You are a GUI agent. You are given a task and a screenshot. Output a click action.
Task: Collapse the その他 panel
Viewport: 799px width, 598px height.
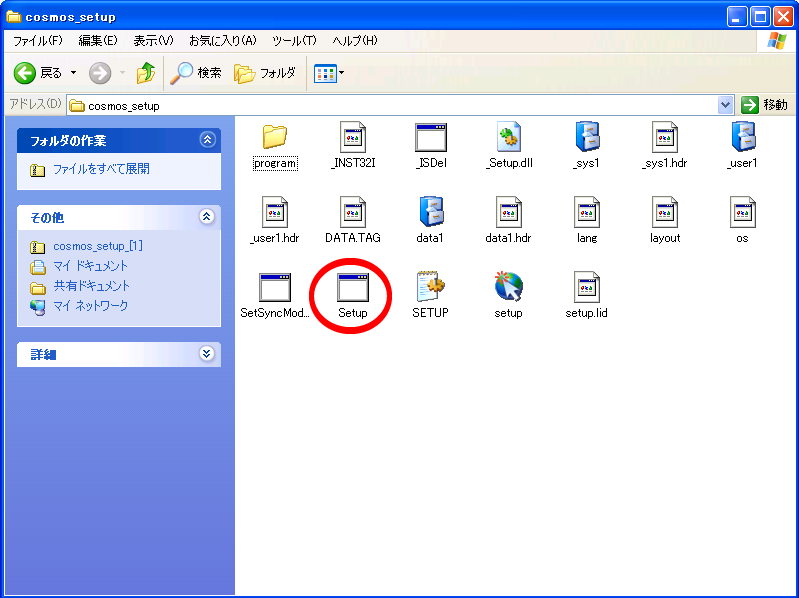(x=206, y=216)
